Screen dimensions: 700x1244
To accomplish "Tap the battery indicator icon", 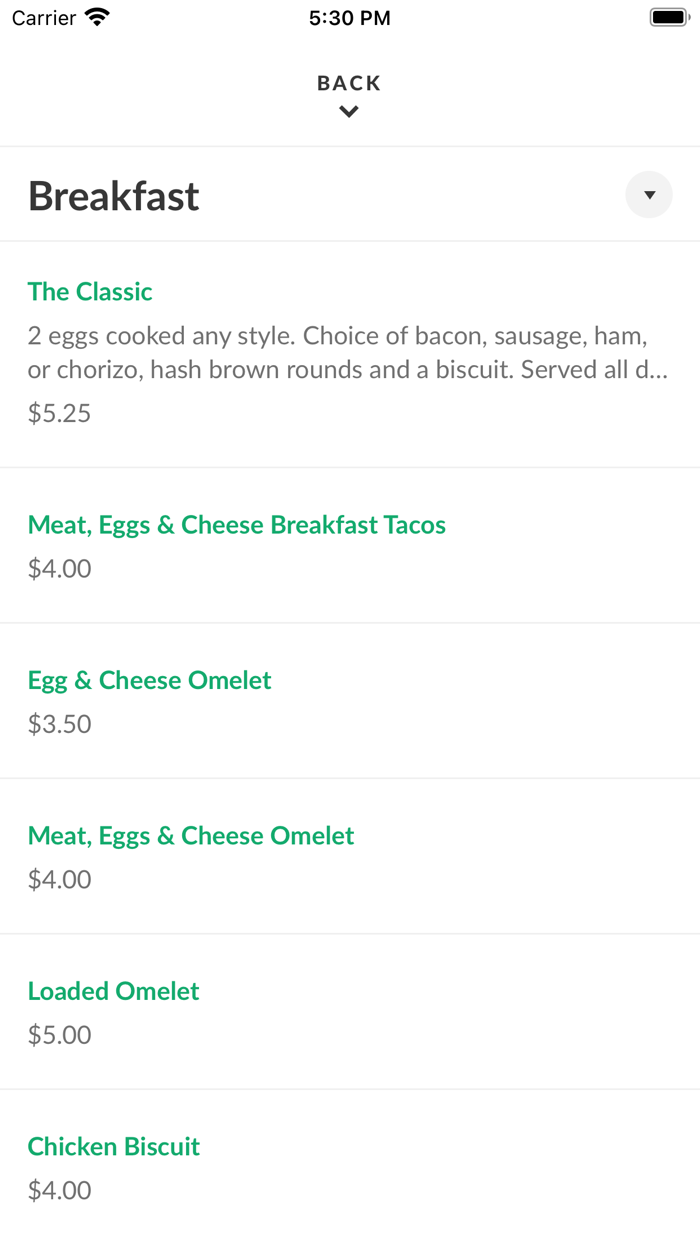I will pos(668,16).
